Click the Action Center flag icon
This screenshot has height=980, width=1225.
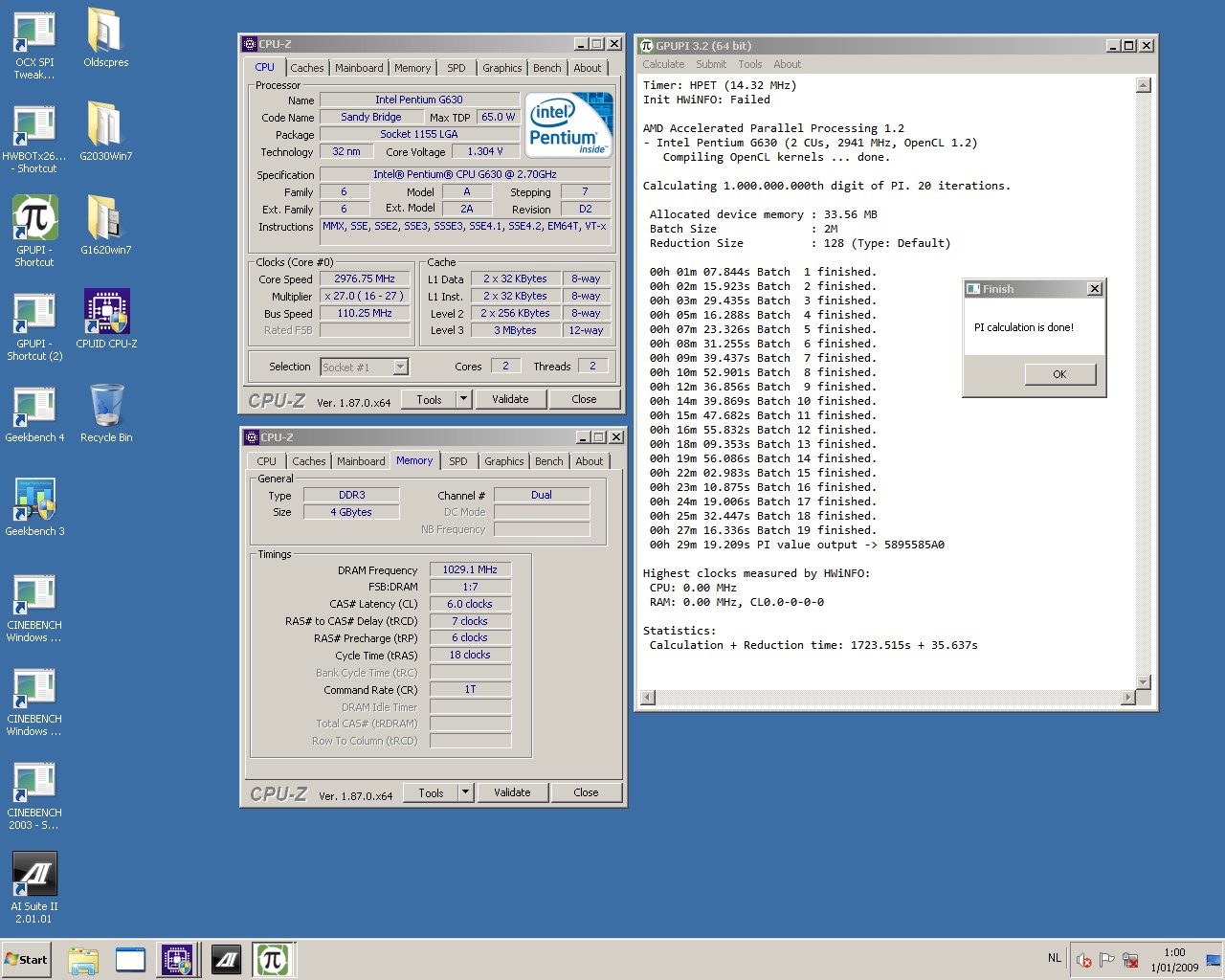click(1107, 960)
